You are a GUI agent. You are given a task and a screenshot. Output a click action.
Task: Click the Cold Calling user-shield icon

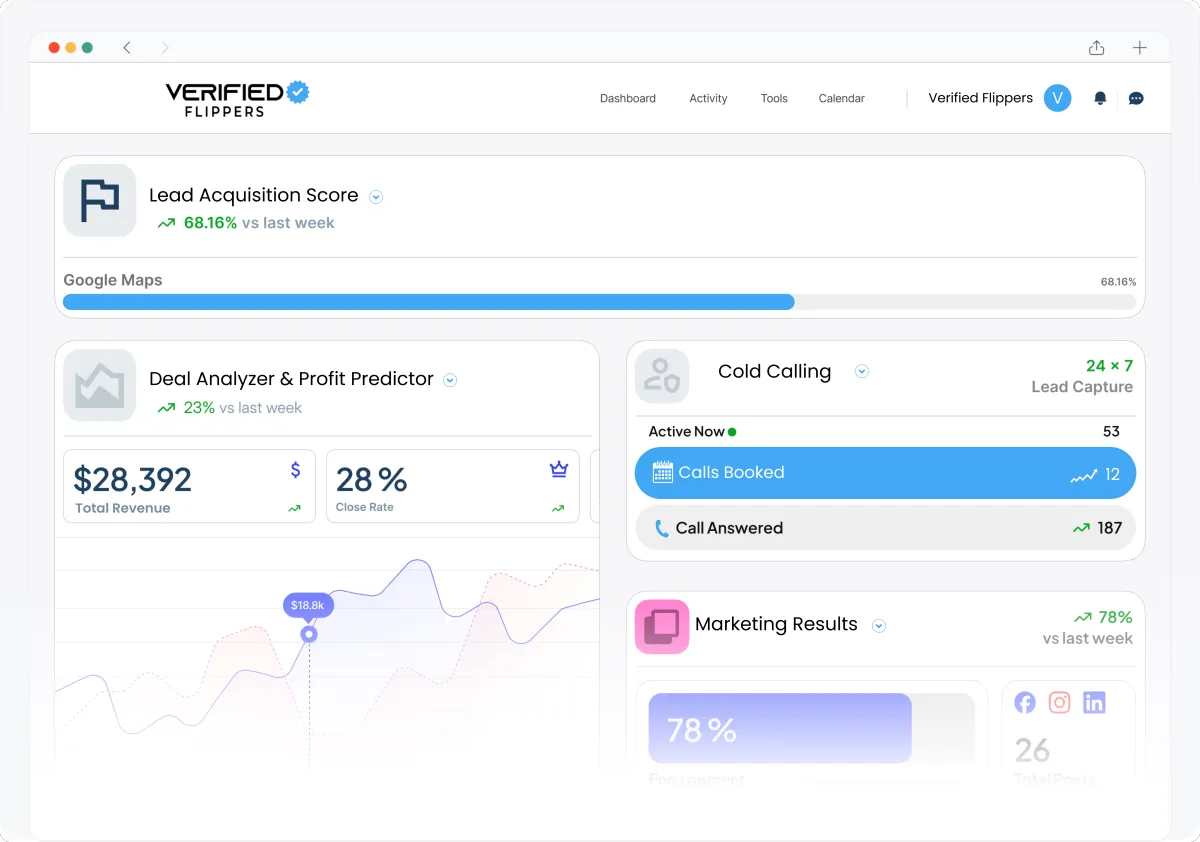[662, 375]
